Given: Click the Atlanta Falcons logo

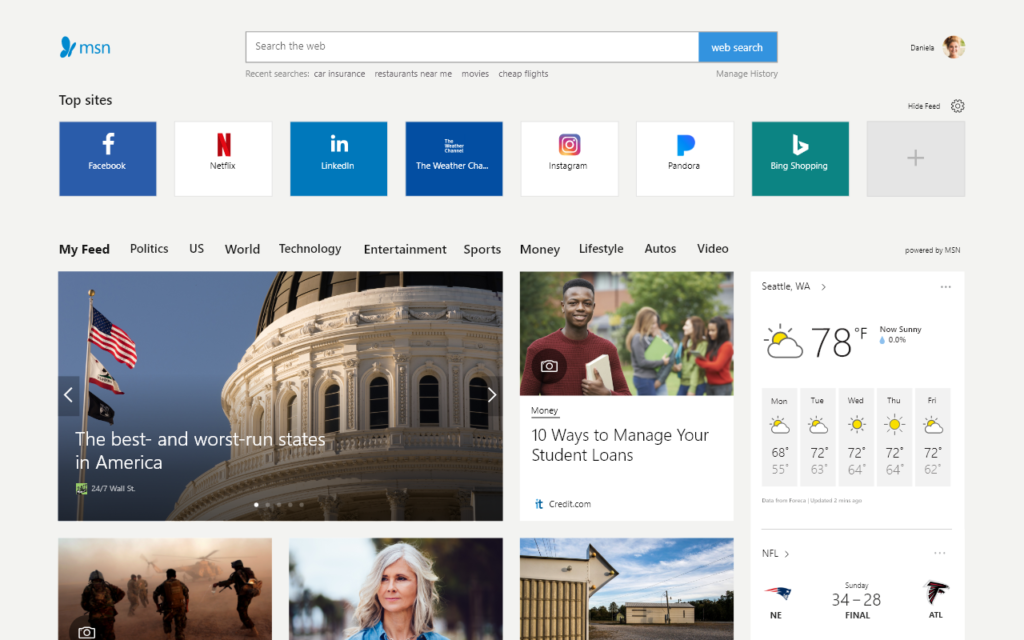Looking at the screenshot, I should pyautogui.click(x=936, y=592).
